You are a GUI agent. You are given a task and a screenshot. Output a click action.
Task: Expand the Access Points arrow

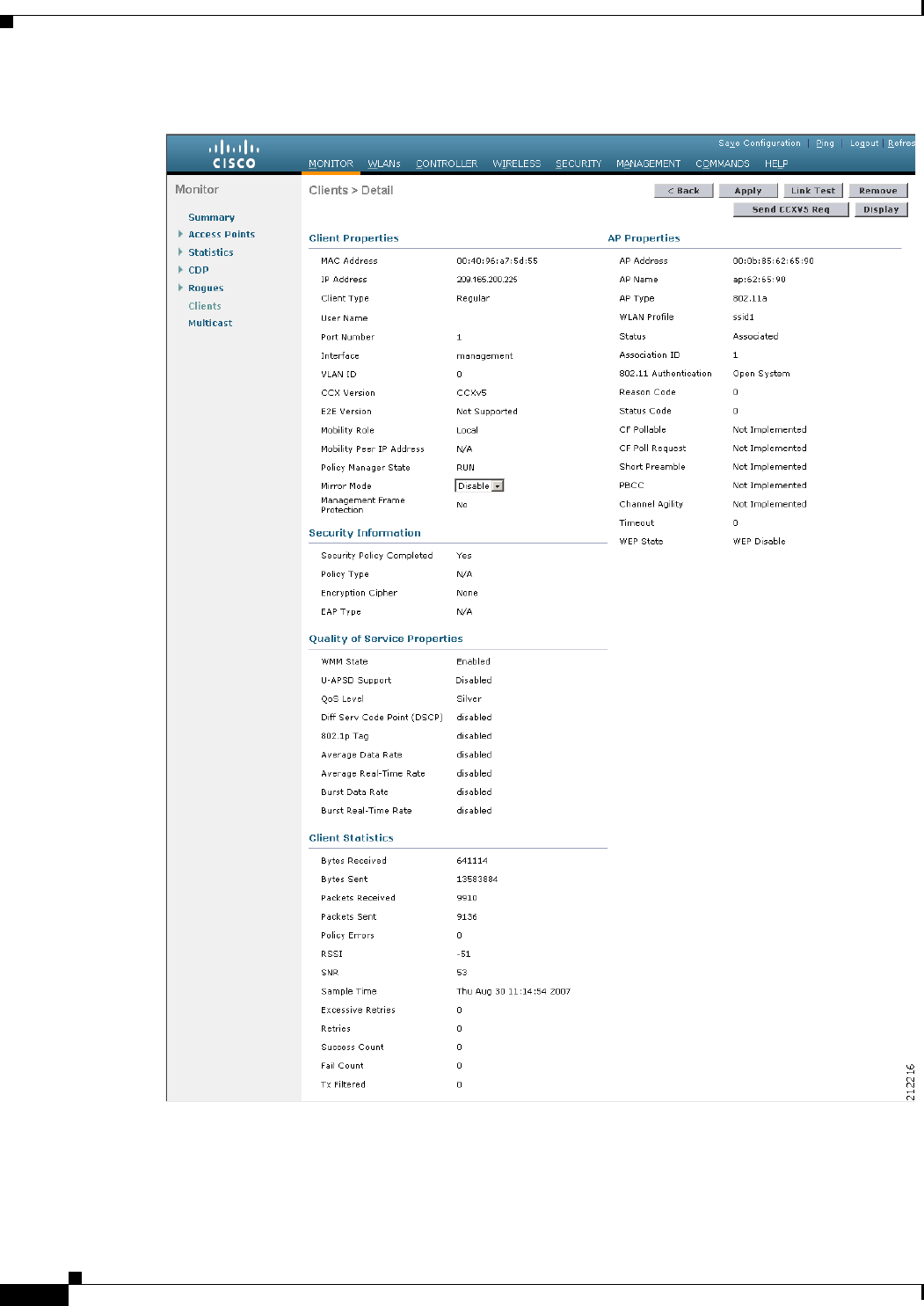tap(180, 234)
